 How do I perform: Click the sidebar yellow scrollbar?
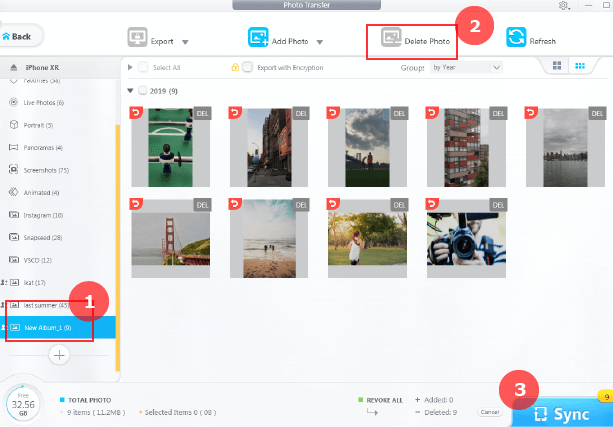[118, 248]
